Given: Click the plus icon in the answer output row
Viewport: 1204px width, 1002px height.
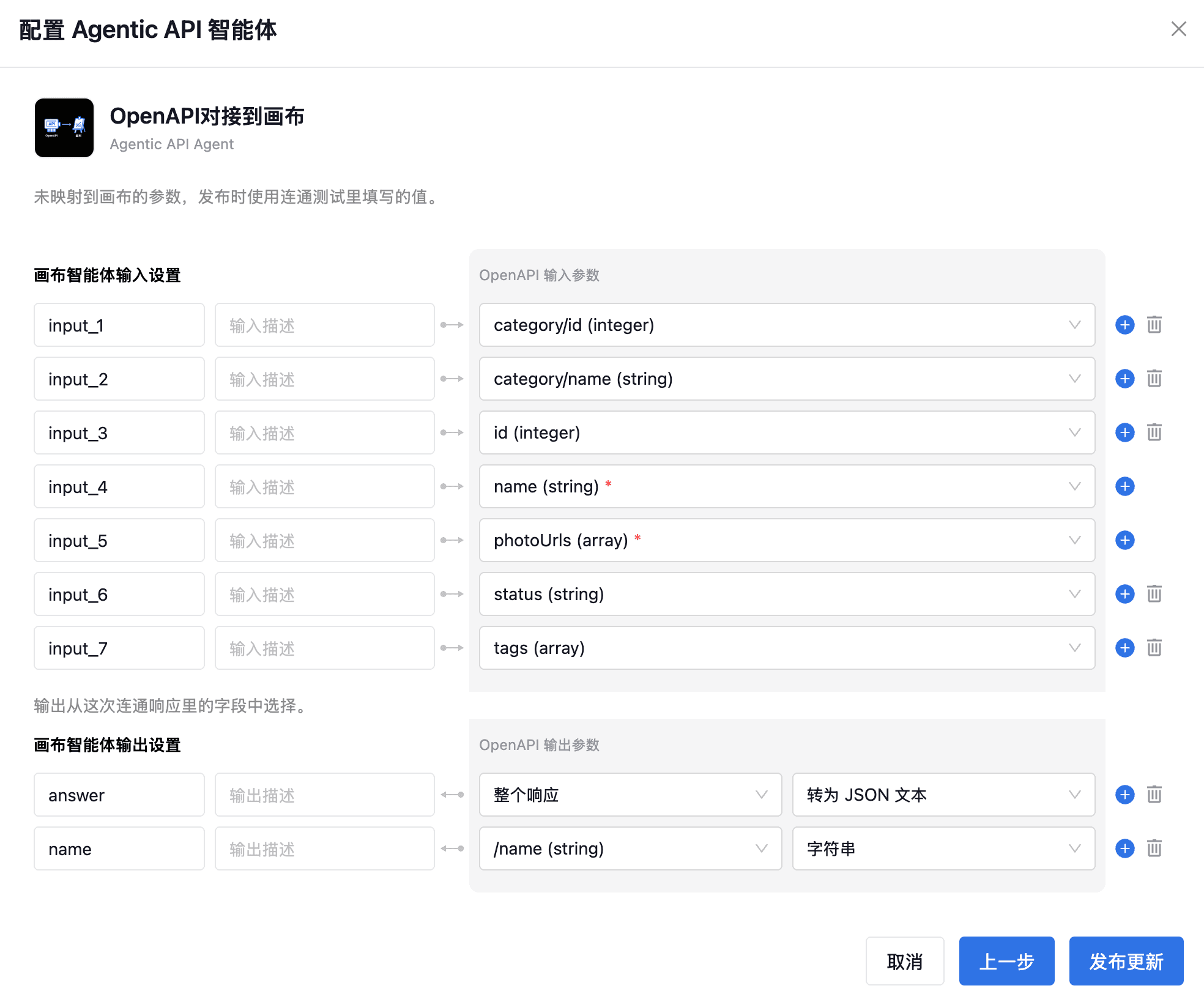Looking at the screenshot, I should 1124,795.
